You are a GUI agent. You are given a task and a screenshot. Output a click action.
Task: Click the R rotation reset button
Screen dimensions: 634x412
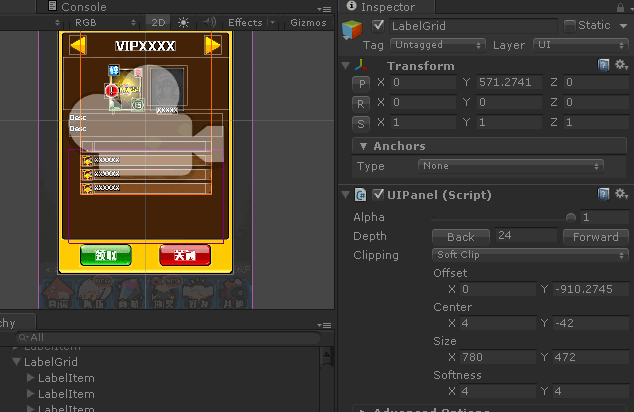click(361, 104)
